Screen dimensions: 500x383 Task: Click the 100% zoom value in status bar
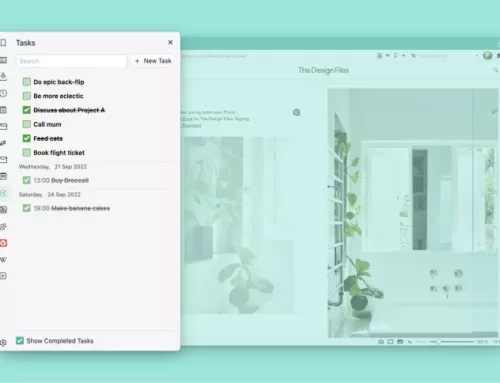[482, 342]
